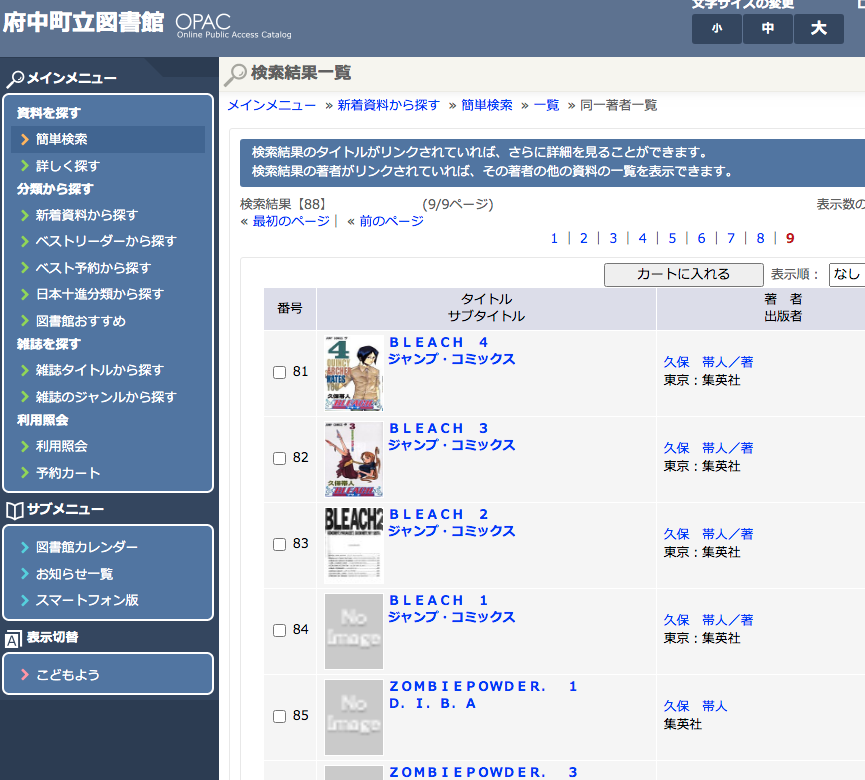This screenshot has width=865, height=780.
Task: Click the 前のページ link
Action: click(391, 221)
